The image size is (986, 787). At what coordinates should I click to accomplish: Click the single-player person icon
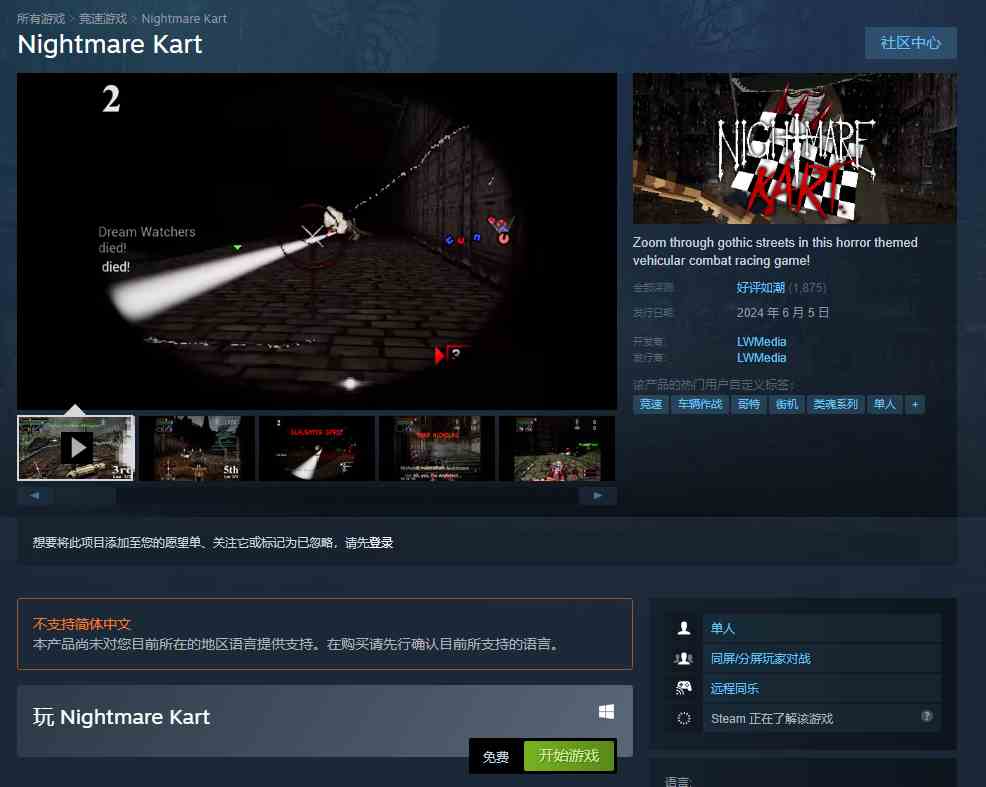point(684,627)
